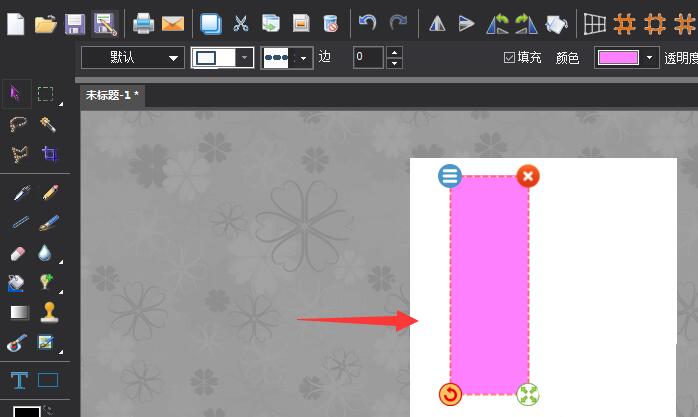Select the magic wand tool
698x417 pixels.
(48, 125)
